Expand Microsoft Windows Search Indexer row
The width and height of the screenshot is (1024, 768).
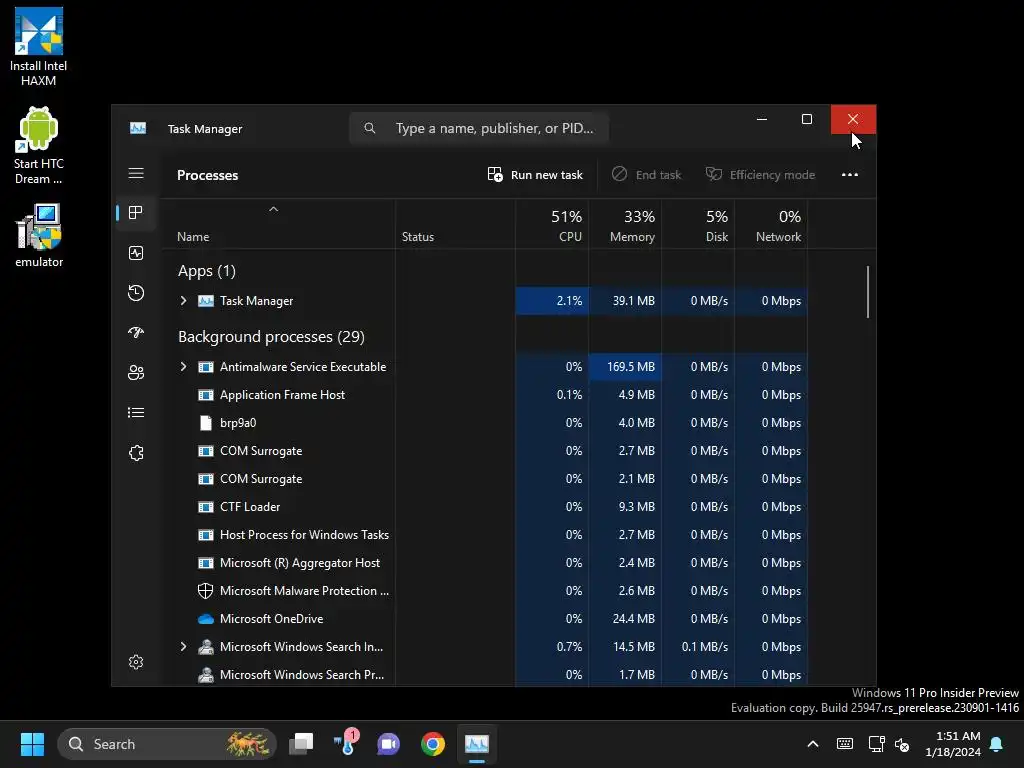[184, 647]
